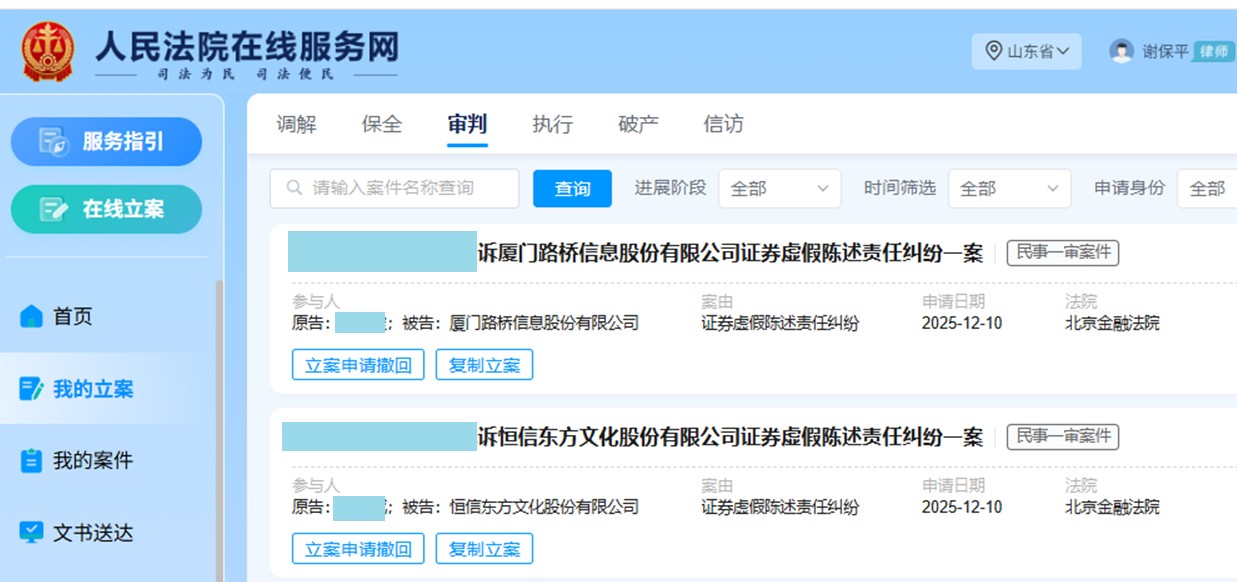Open the 信访 tab
The height and width of the screenshot is (582, 1237).
click(x=723, y=125)
